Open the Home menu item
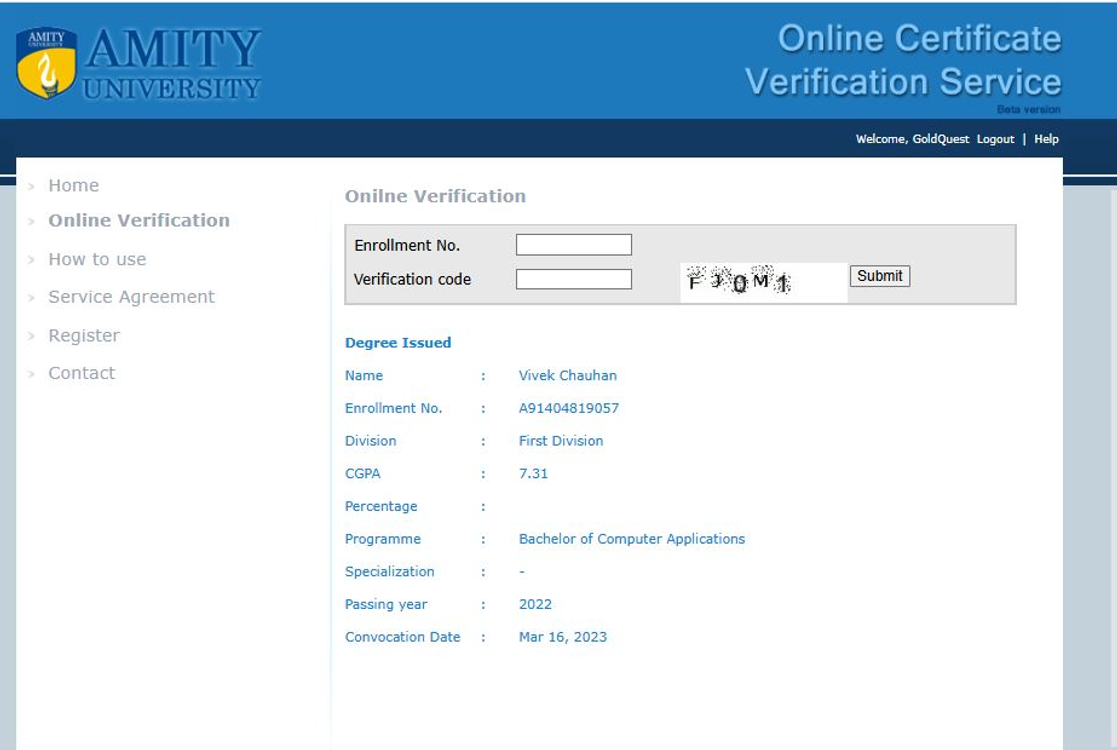 (73, 185)
